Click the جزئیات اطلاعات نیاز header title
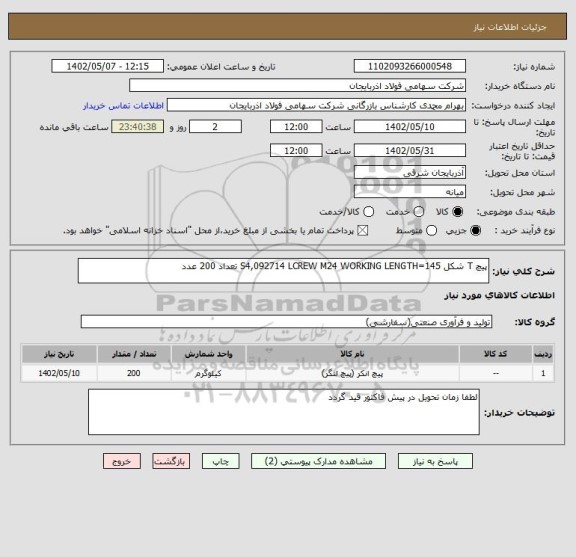576x557 pixels. pos(510,27)
